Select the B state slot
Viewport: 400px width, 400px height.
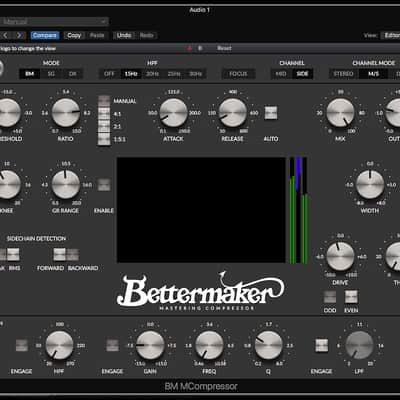coord(200,48)
